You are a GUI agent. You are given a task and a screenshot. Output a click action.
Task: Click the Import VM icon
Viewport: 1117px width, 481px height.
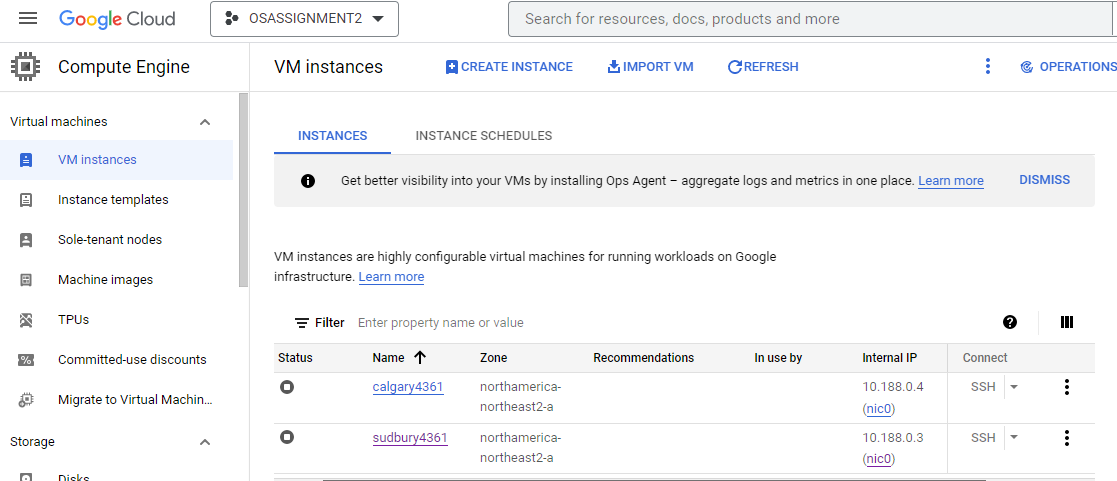[x=613, y=67]
